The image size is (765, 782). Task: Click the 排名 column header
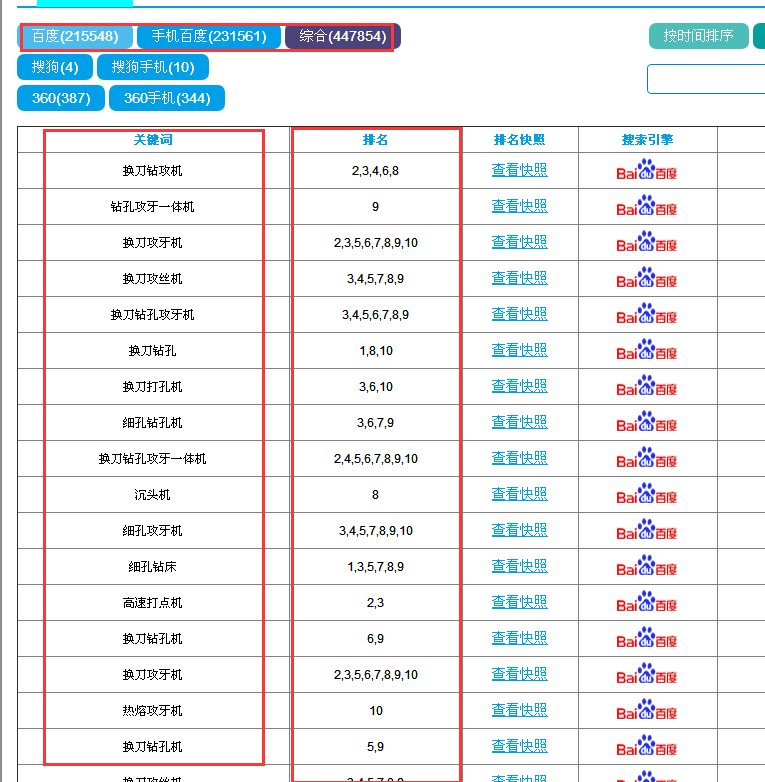pyautogui.click(x=375, y=140)
